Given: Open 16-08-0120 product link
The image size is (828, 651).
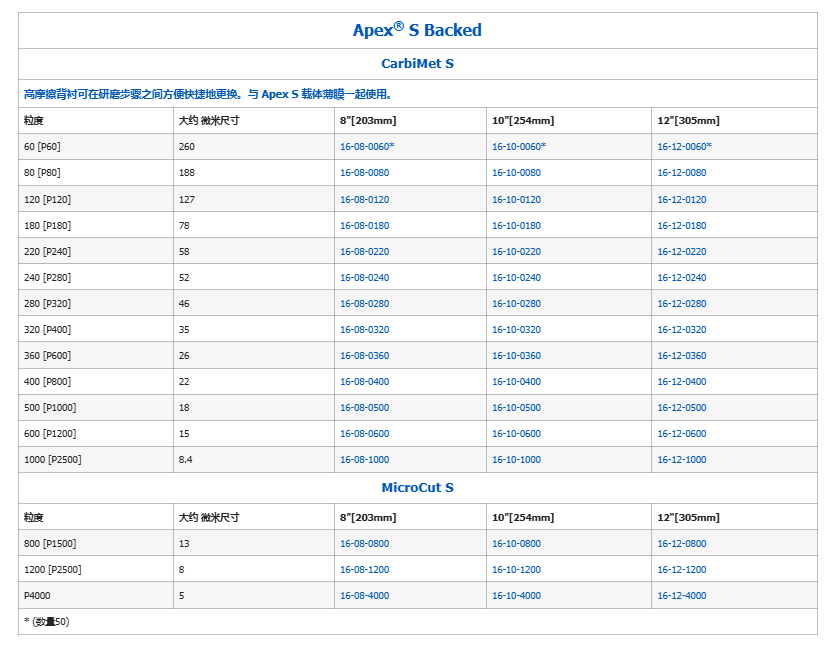Looking at the screenshot, I should 364,200.
